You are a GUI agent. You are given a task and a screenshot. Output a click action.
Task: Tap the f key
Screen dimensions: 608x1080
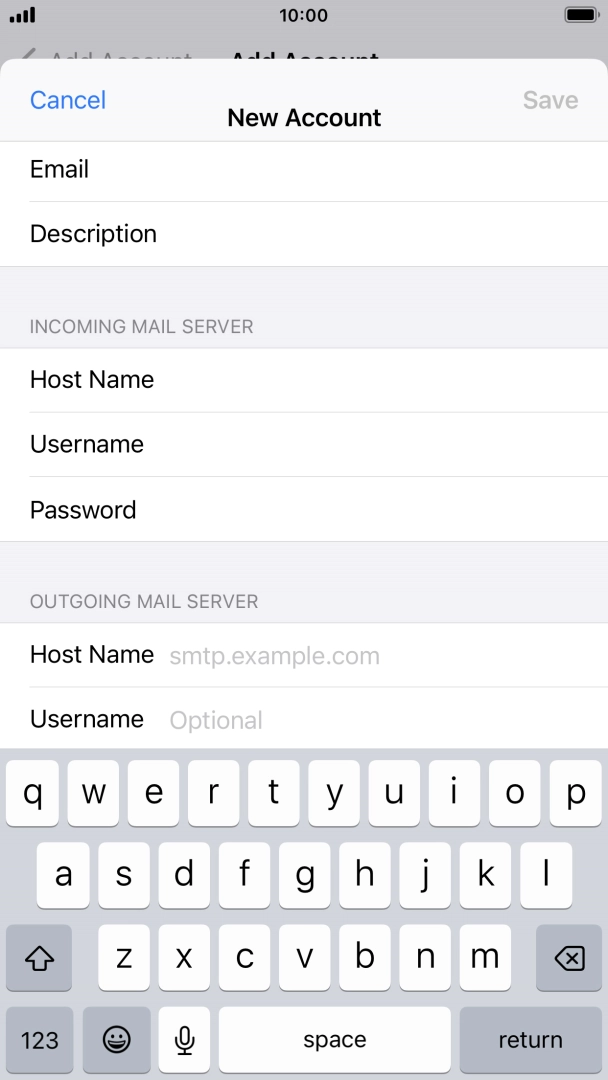pyautogui.click(x=244, y=875)
